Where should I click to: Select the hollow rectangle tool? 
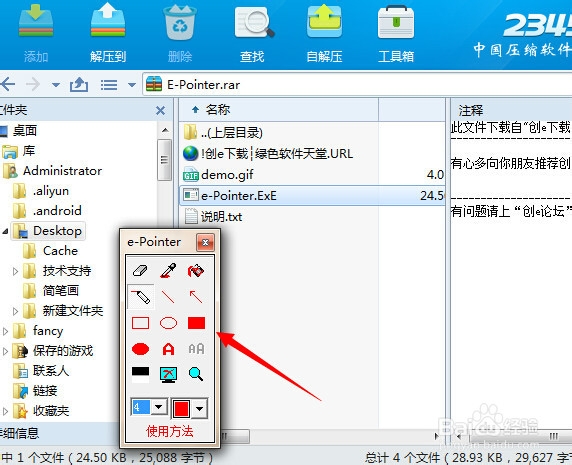[x=140, y=323]
